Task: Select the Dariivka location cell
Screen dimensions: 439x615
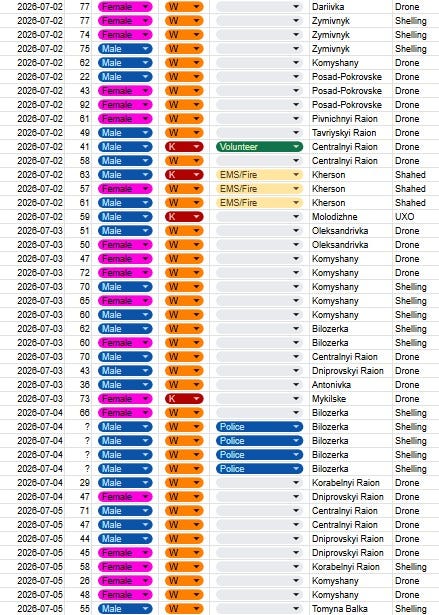Action: [351, 7]
